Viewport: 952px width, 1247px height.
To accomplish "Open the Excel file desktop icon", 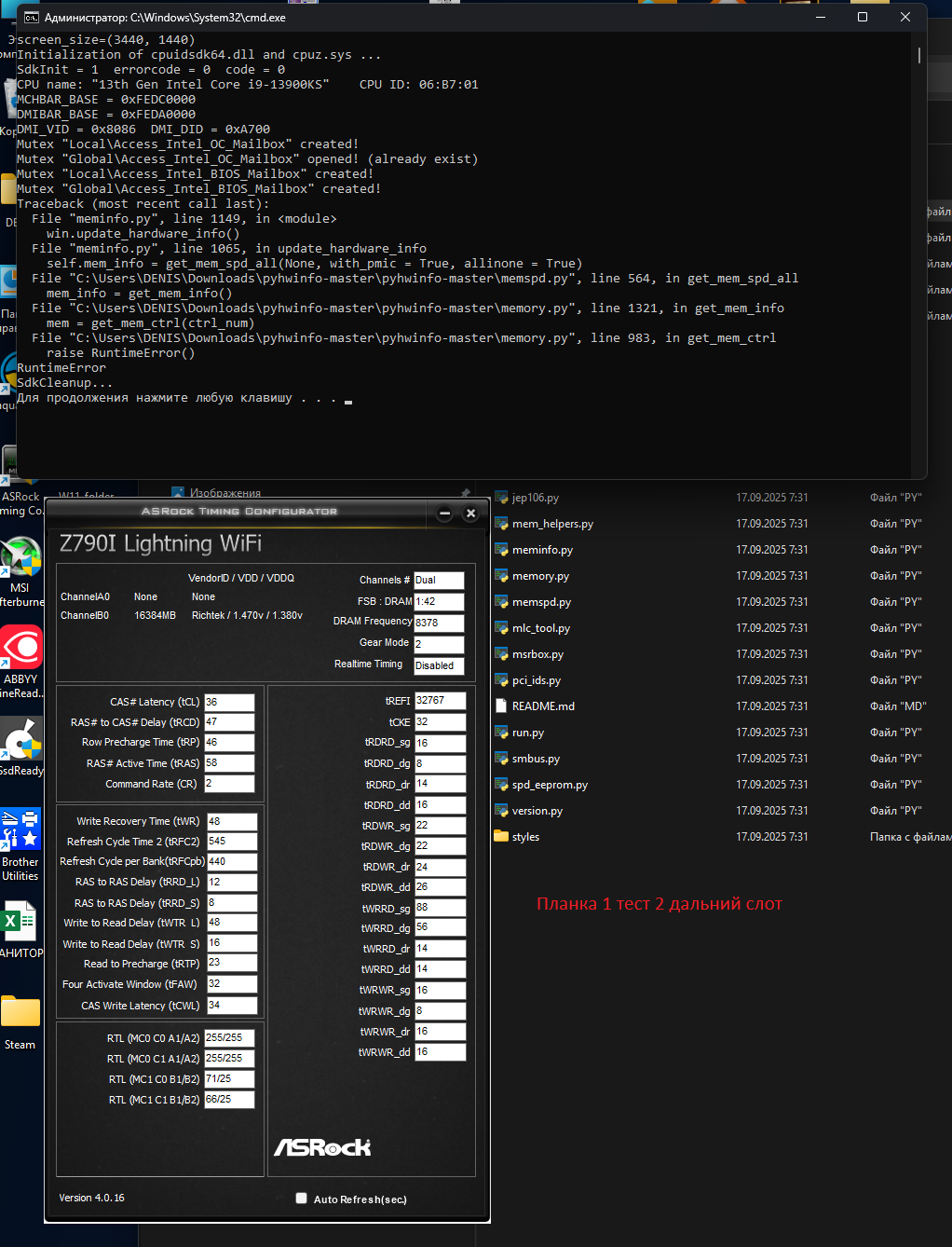I will tap(20, 921).
